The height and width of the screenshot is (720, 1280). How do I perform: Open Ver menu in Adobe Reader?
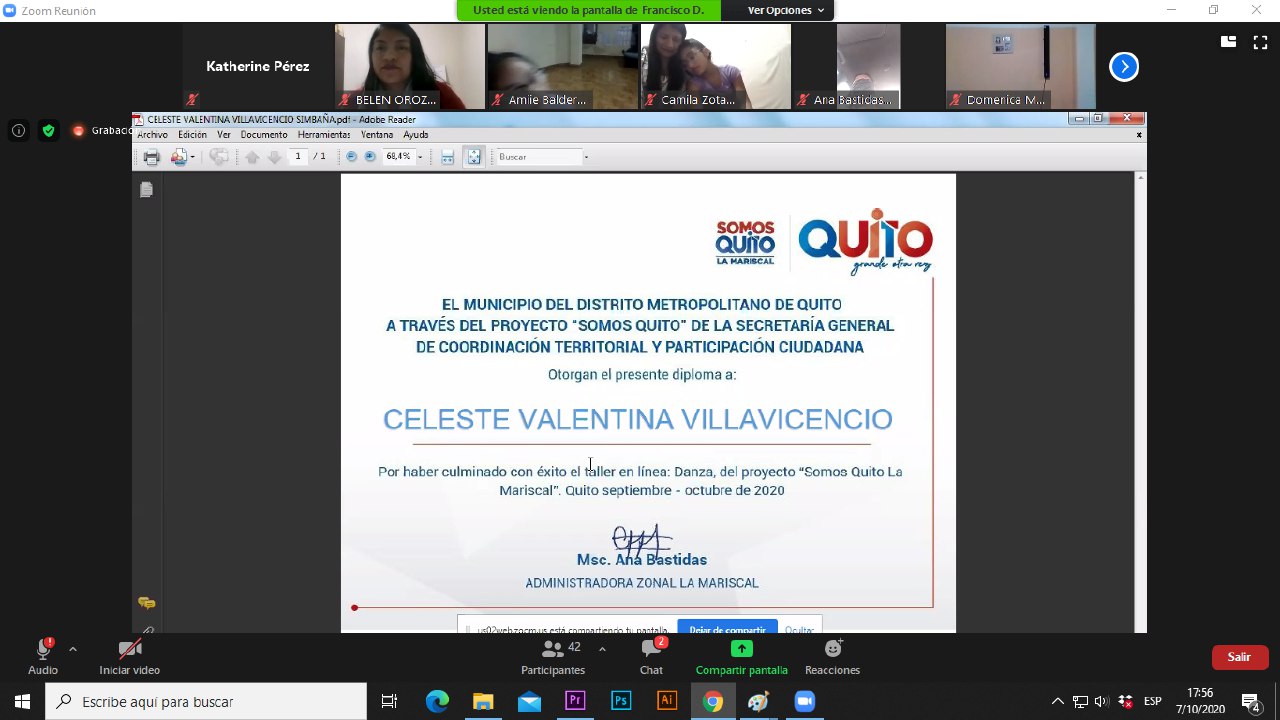tap(224, 135)
